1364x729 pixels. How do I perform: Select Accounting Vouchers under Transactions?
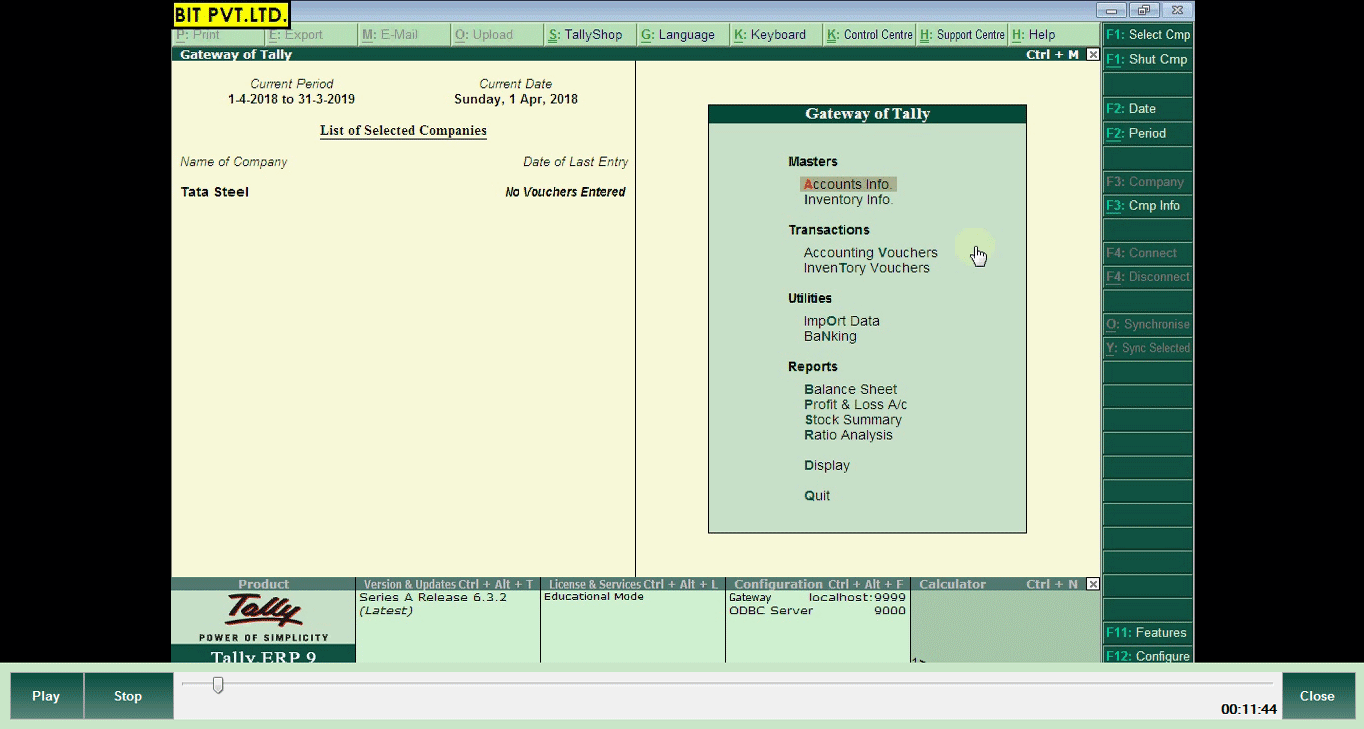[871, 253]
